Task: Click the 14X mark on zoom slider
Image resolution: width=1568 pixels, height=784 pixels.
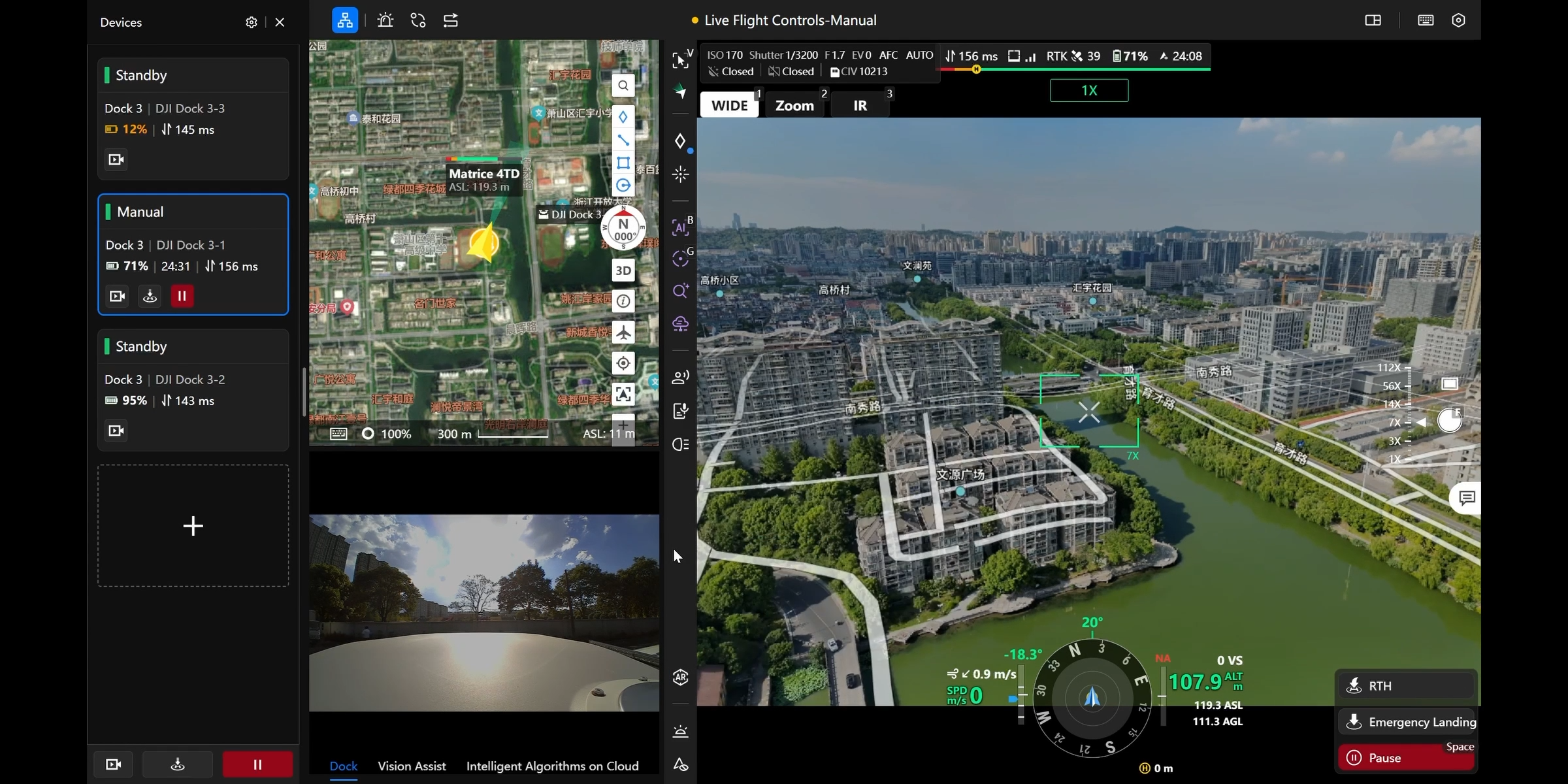Action: coord(1394,404)
